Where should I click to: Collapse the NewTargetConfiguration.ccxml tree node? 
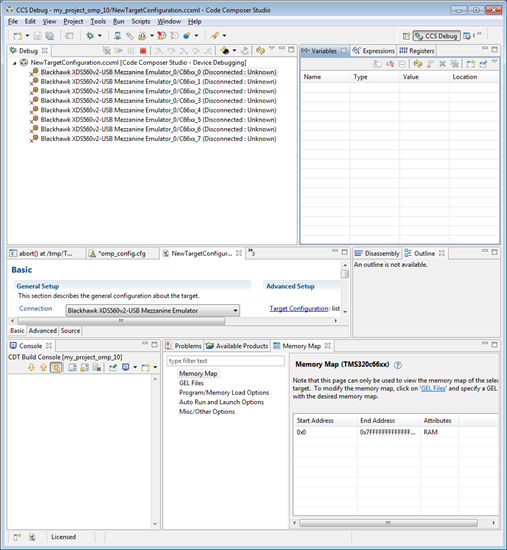15,63
